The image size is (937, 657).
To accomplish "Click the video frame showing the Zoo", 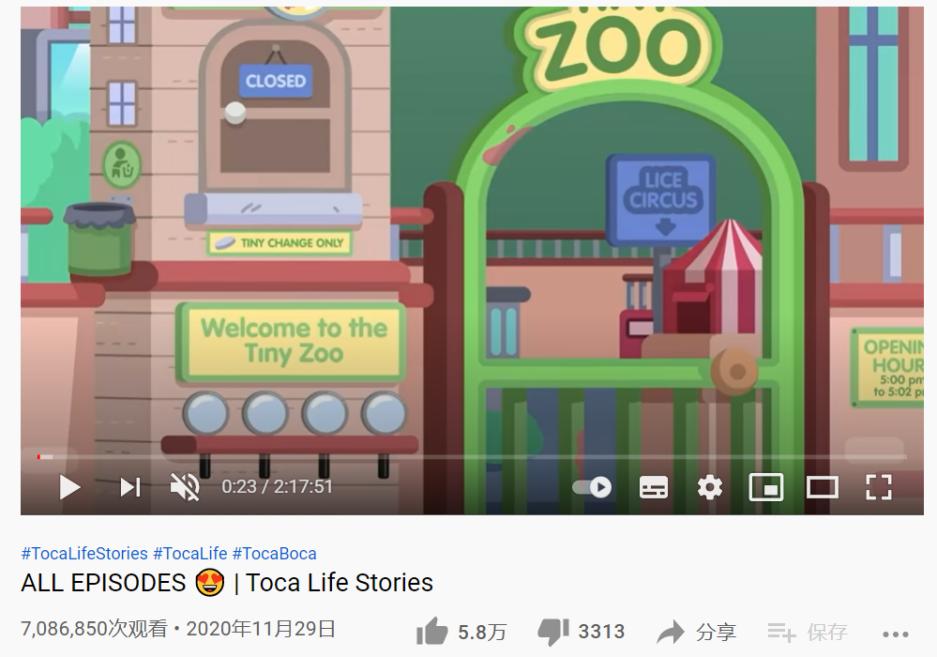I will point(472,227).
